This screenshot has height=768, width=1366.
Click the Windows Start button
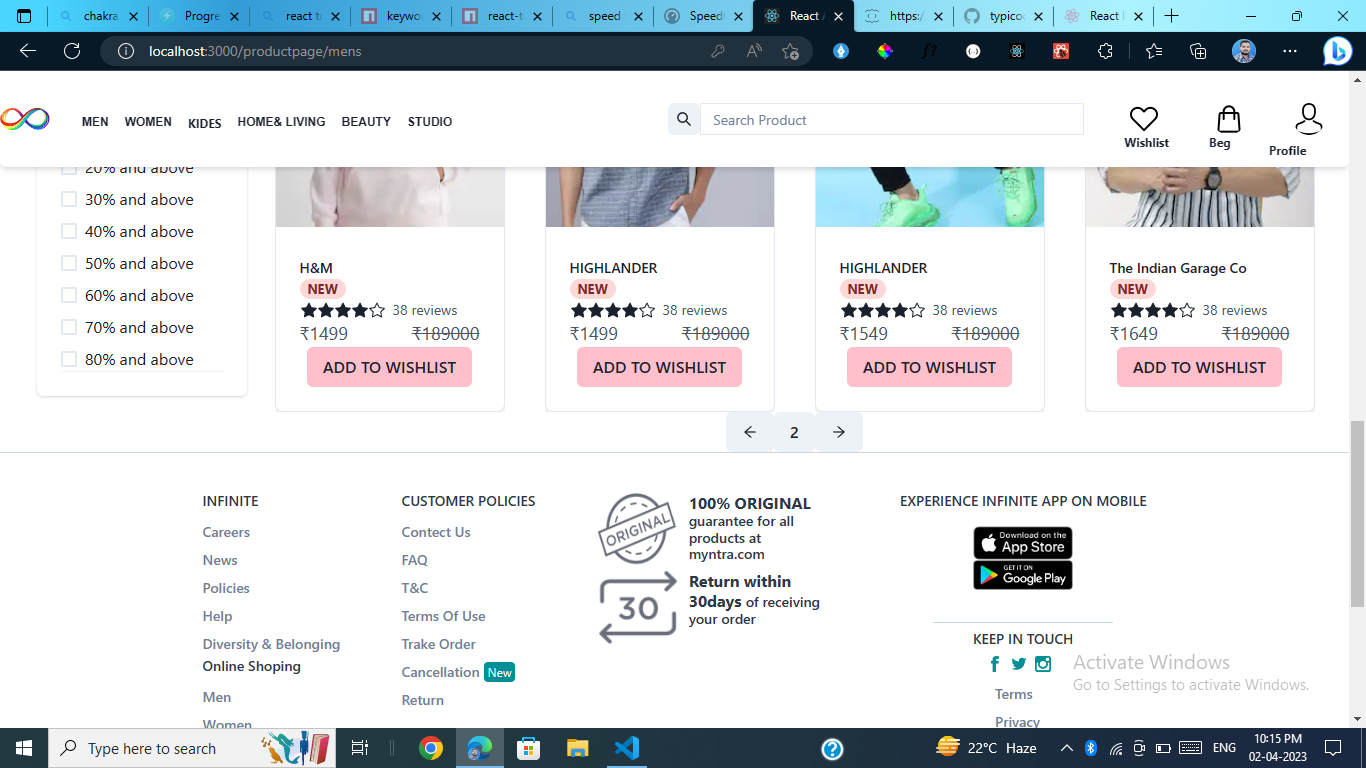pos(24,748)
